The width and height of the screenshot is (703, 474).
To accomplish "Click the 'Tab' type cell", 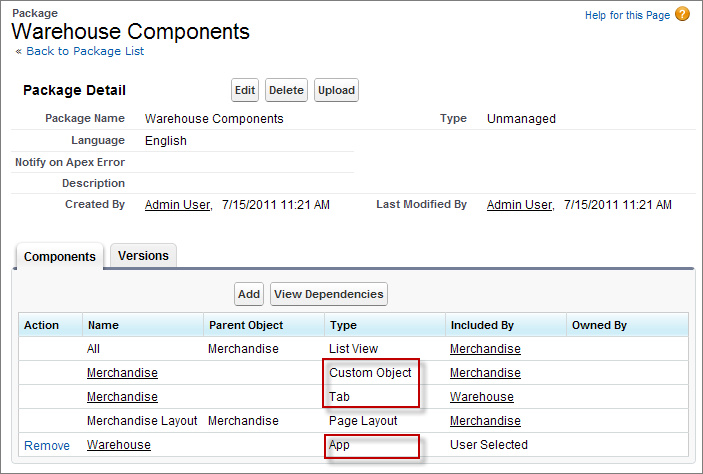I will (339, 397).
